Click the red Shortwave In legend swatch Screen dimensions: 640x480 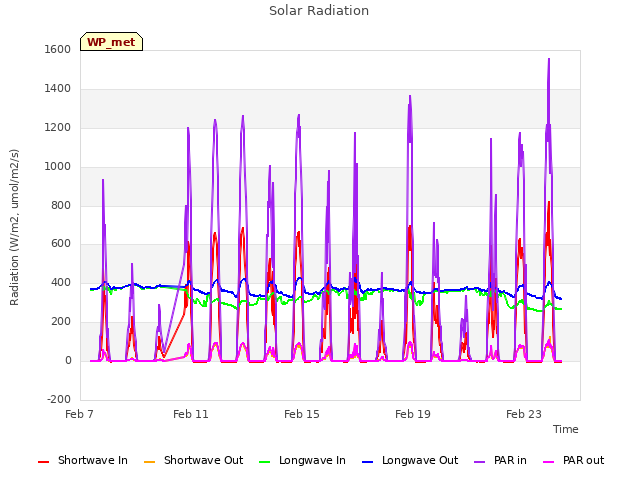click(43, 462)
